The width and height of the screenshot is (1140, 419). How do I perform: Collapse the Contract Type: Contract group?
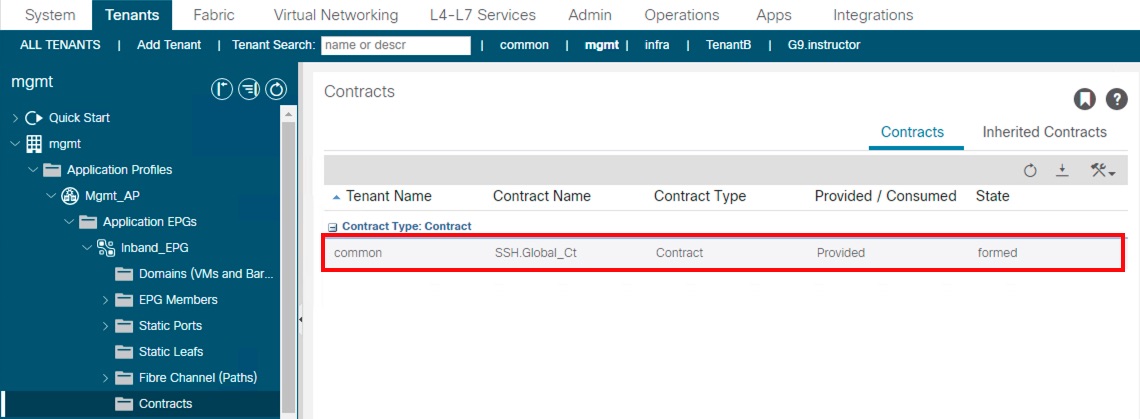(x=333, y=227)
